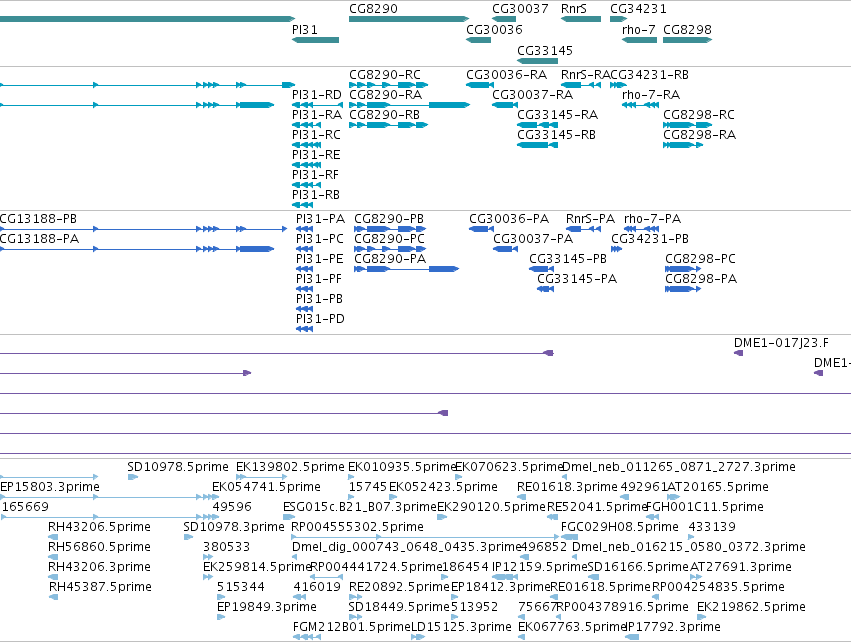The width and height of the screenshot is (851, 642).
Task: Select the CG30036-RA transcript label
Action: coord(506,75)
